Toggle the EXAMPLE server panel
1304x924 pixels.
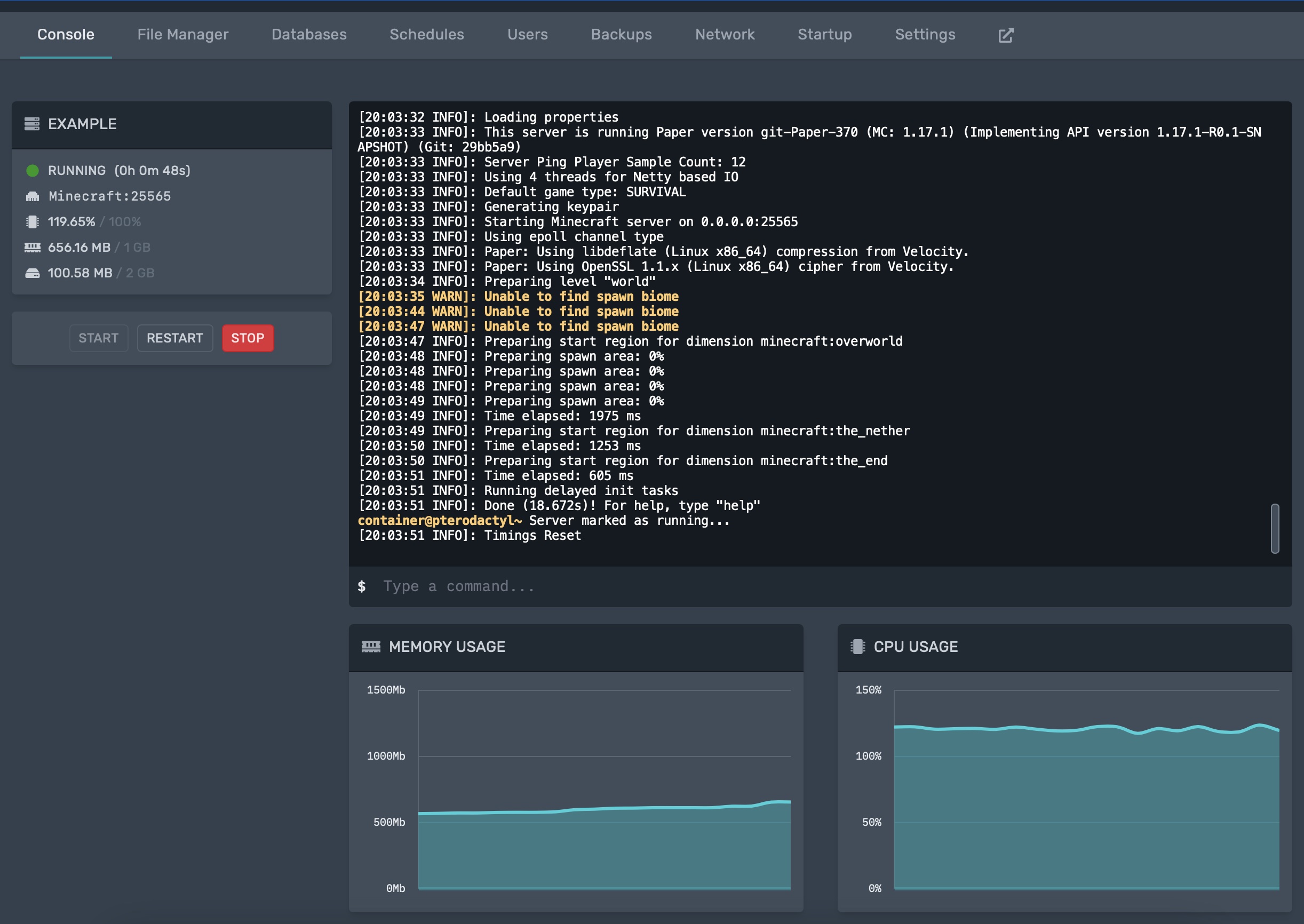click(170, 124)
